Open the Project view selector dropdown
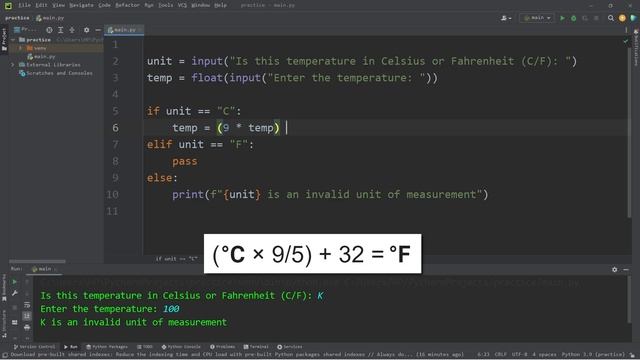This screenshot has width=640, height=360. [25, 30]
